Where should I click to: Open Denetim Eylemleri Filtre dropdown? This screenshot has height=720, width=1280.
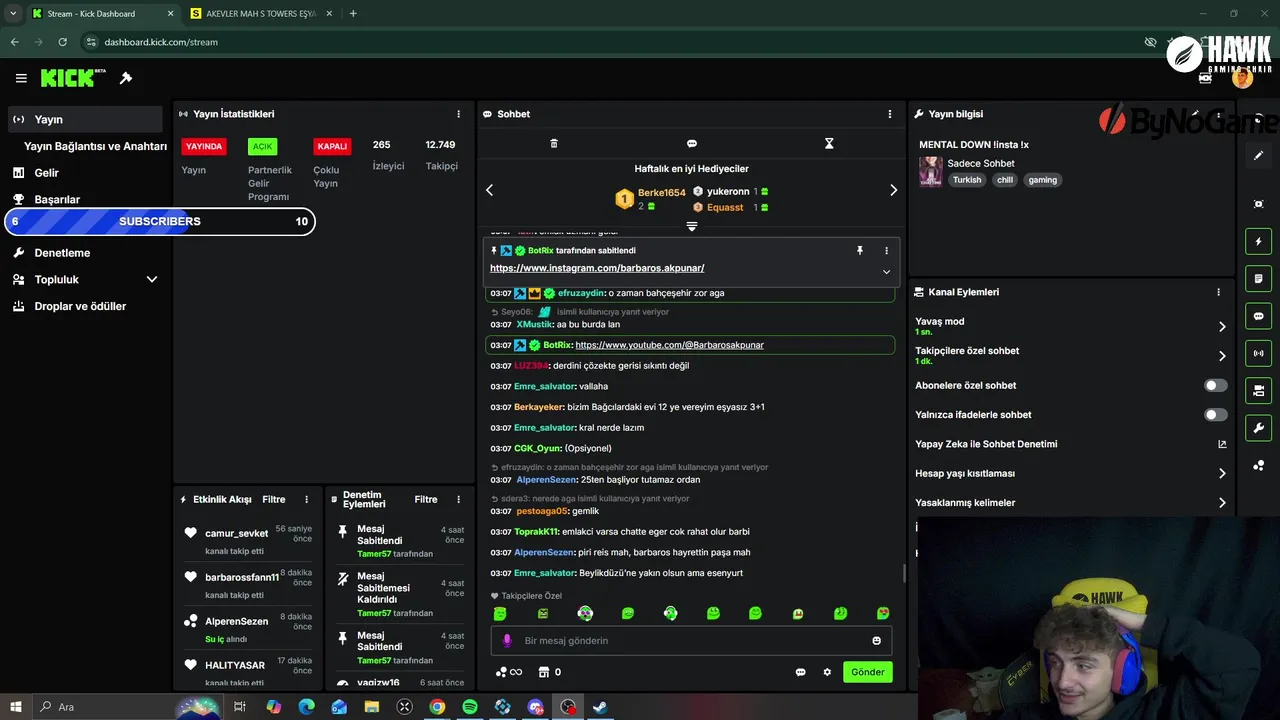click(x=426, y=499)
